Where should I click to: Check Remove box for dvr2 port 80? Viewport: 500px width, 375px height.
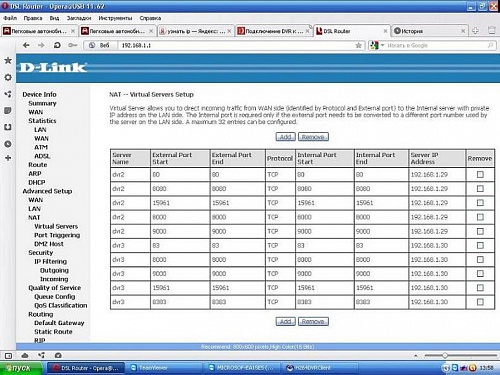coord(480,174)
